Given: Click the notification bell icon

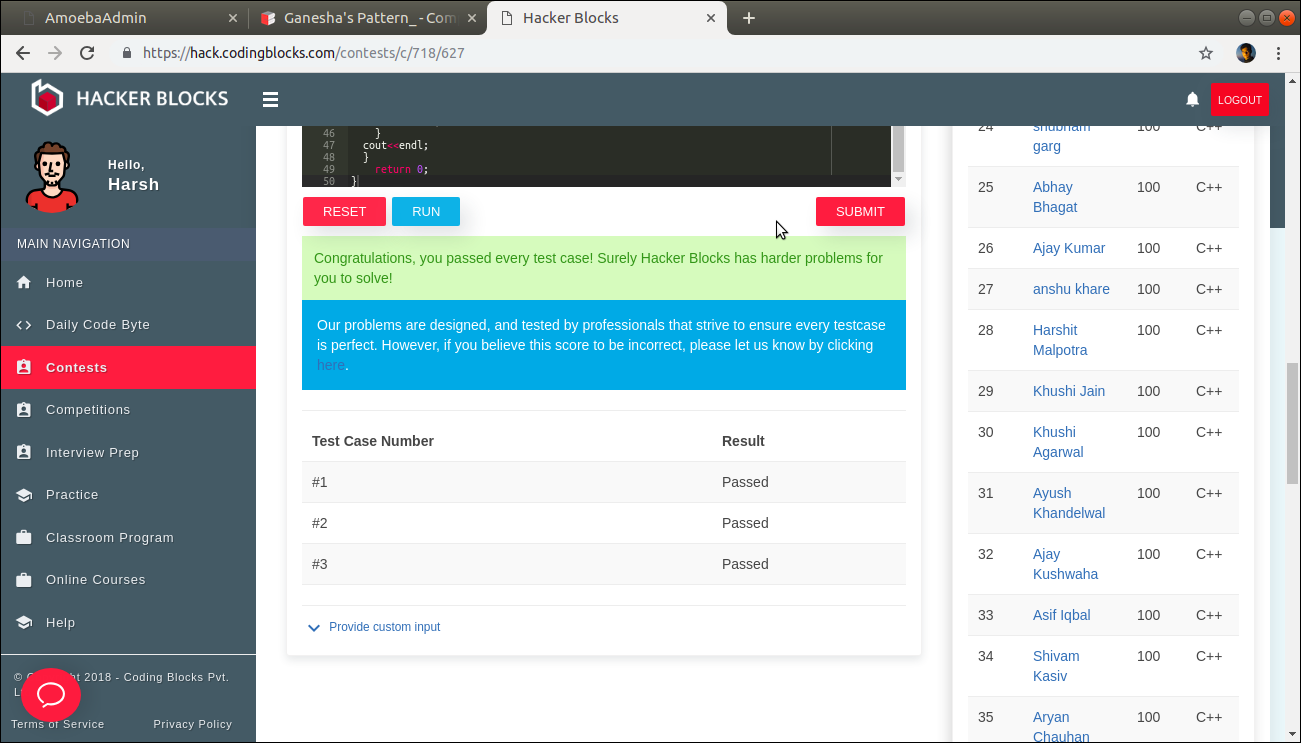Looking at the screenshot, I should [1192, 99].
